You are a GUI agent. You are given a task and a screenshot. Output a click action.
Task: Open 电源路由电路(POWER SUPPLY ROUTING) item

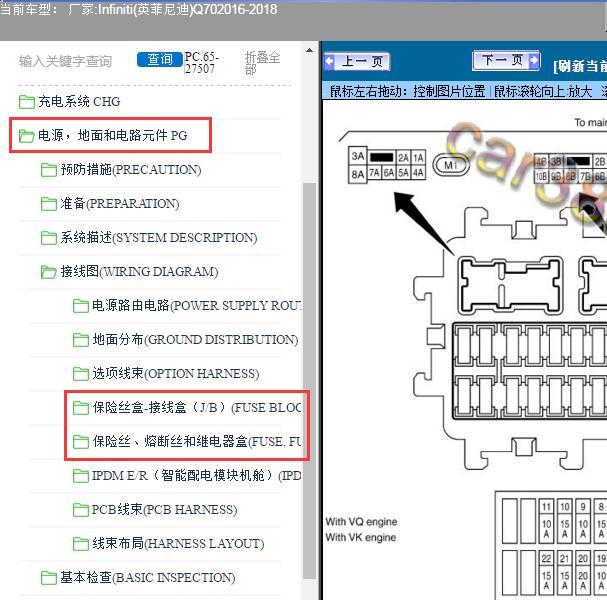click(197, 306)
